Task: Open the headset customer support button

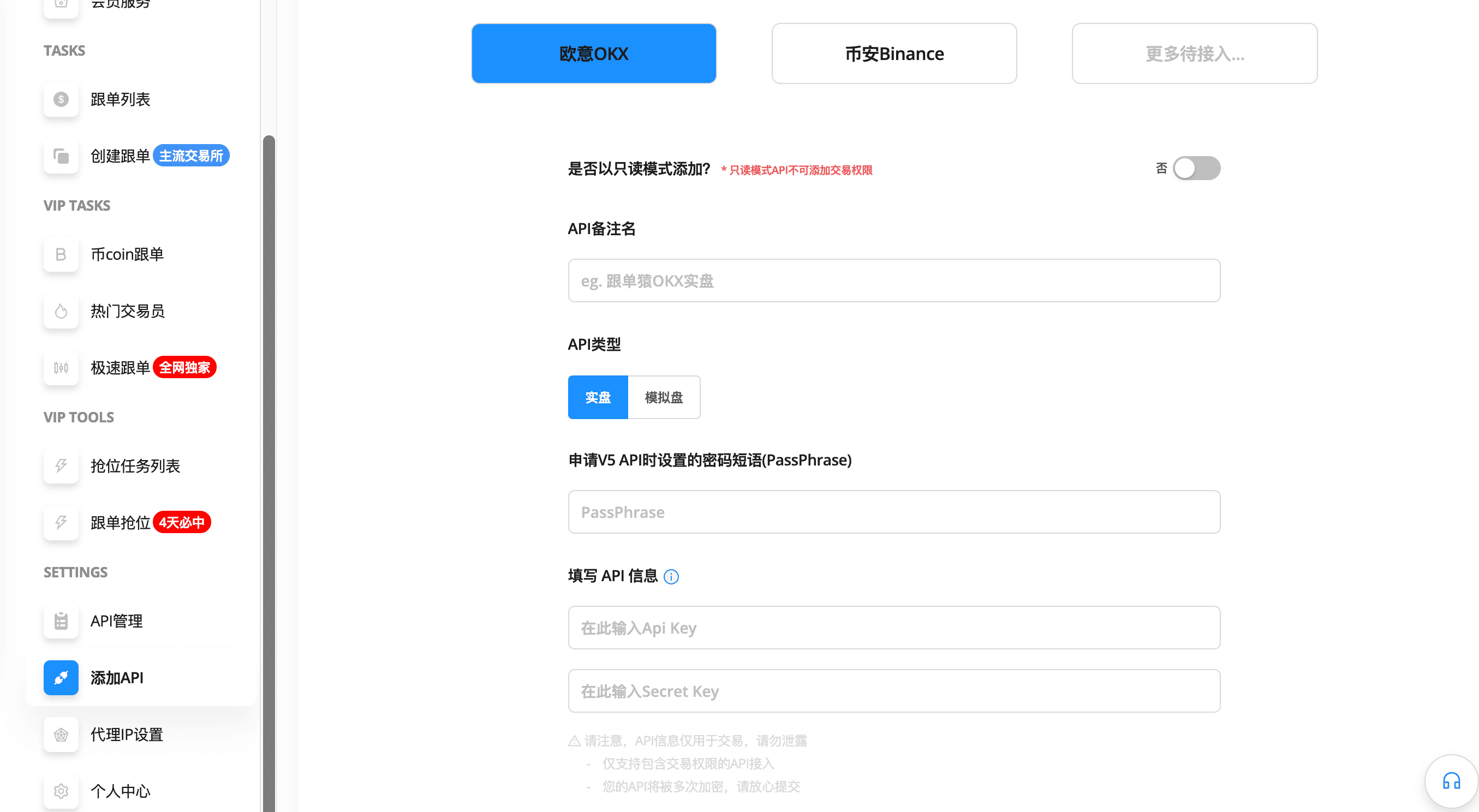Action: (1452, 781)
